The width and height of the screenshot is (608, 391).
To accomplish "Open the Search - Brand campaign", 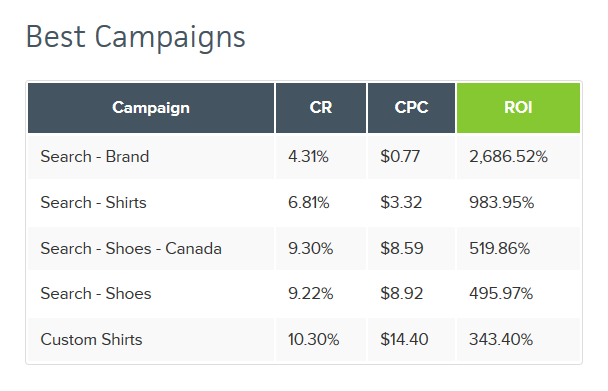I will [95, 157].
